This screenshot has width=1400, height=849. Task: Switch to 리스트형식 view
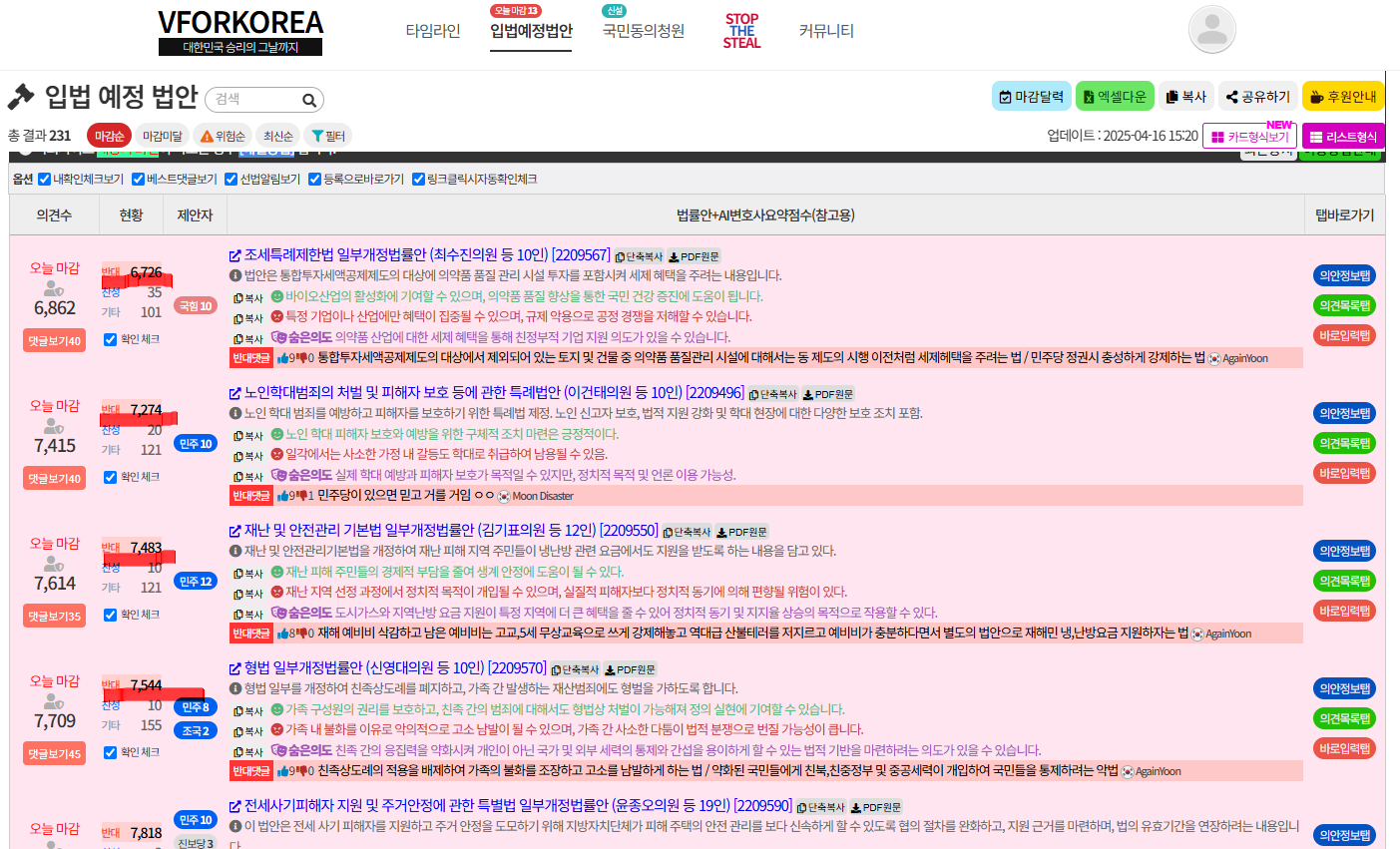(1343, 137)
